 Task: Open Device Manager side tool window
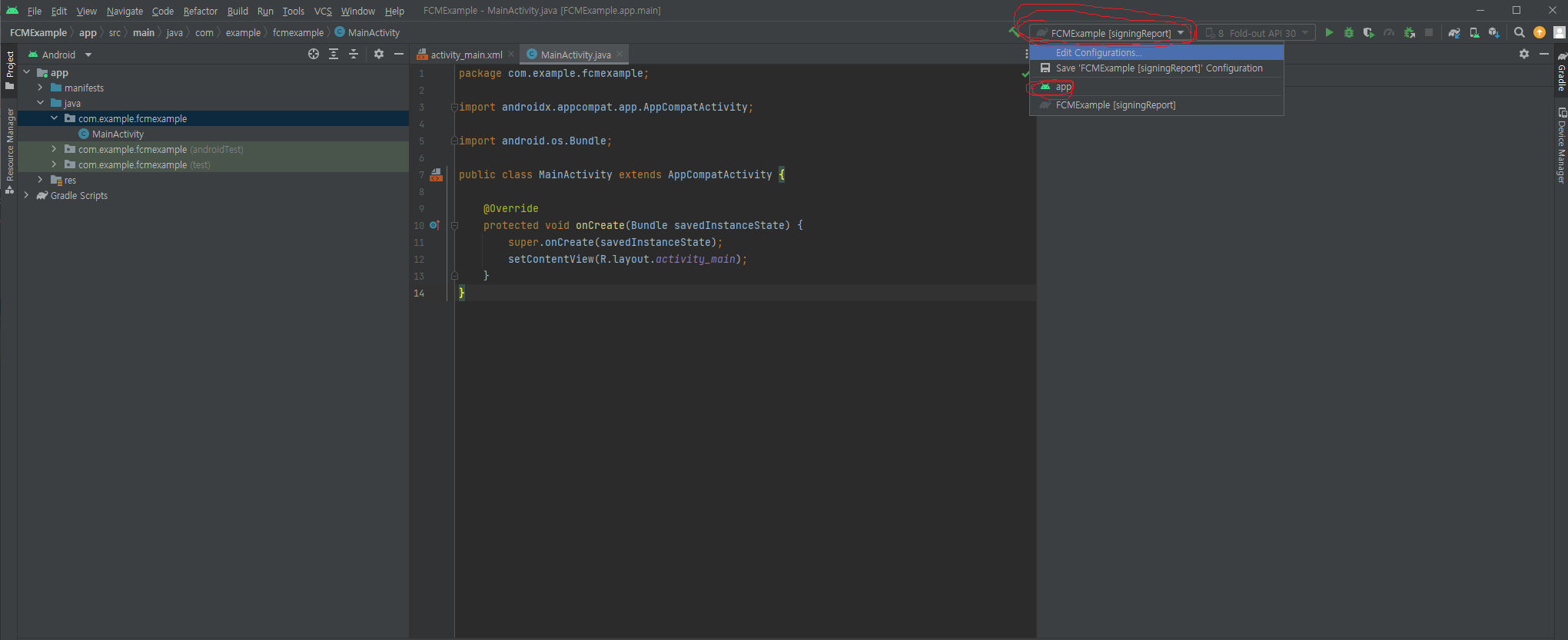1561,145
